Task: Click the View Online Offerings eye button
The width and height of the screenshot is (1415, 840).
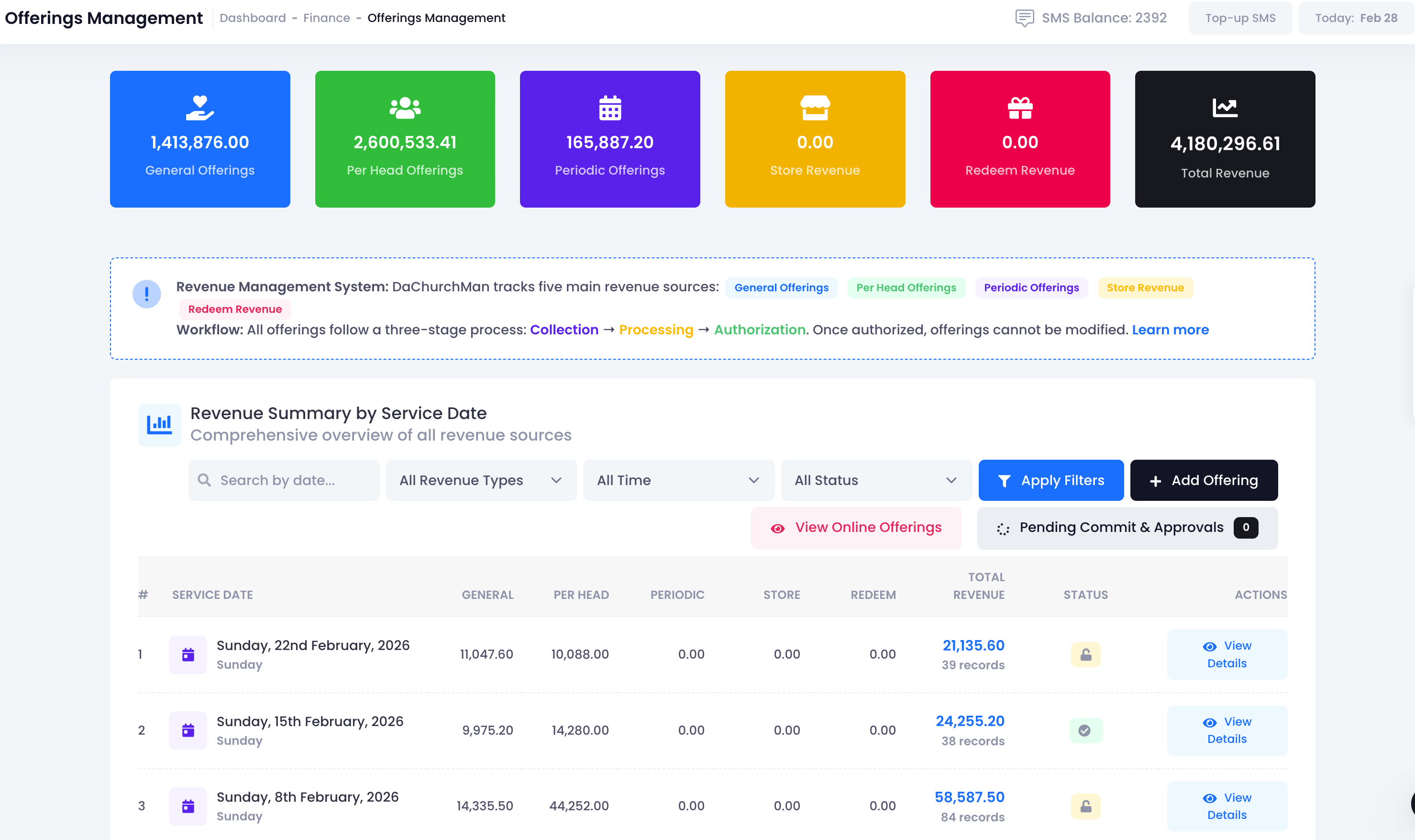Action: (856, 528)
